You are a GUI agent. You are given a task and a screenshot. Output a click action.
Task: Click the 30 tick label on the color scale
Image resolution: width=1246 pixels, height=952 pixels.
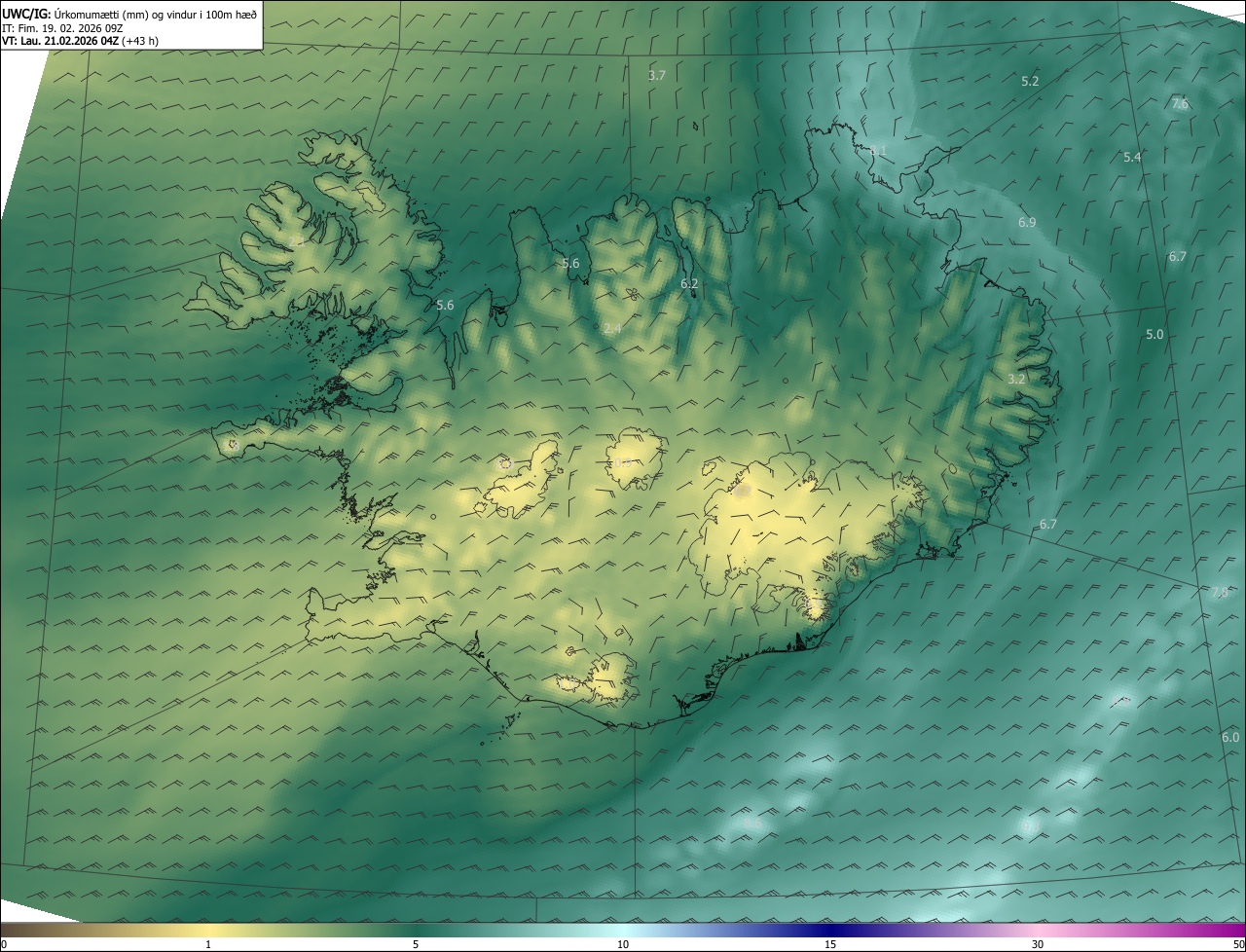(1038, 944)
